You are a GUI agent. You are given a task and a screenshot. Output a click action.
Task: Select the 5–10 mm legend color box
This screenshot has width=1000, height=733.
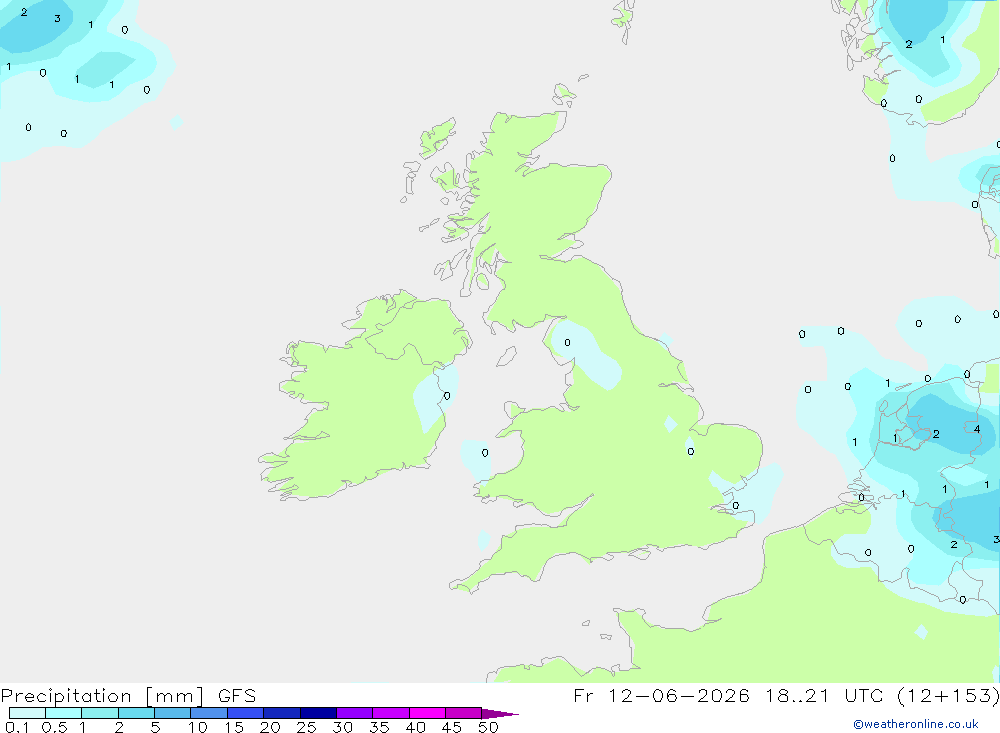[x=172, y=713]
